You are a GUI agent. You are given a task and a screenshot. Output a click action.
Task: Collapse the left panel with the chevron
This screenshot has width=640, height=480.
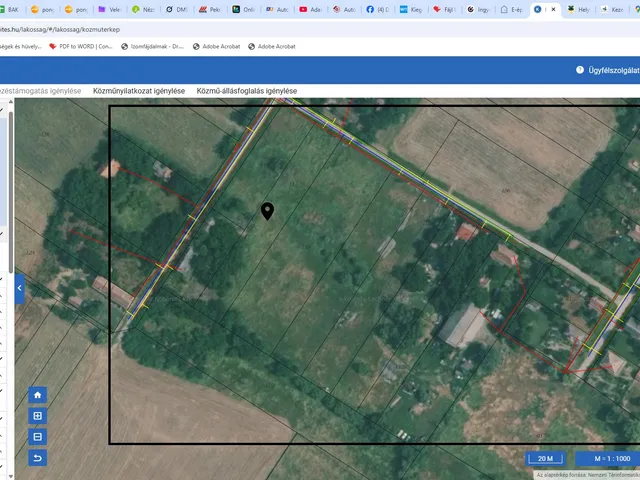(x=19, y=288)
